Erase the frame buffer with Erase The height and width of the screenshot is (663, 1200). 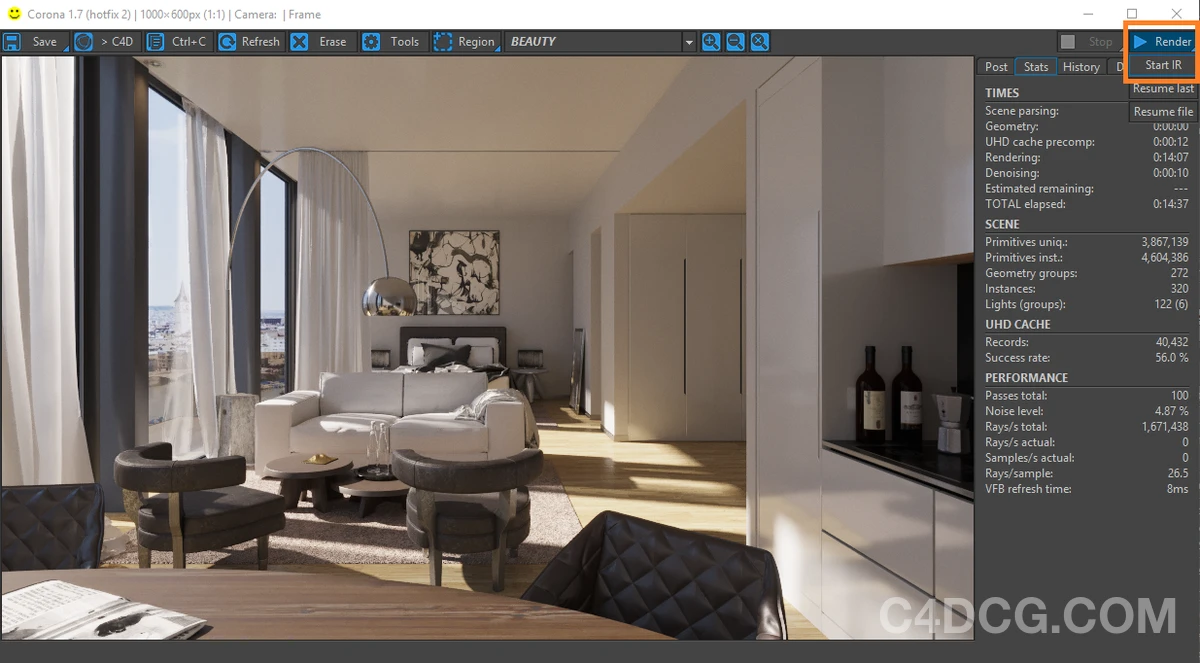(x=320, y=42)
